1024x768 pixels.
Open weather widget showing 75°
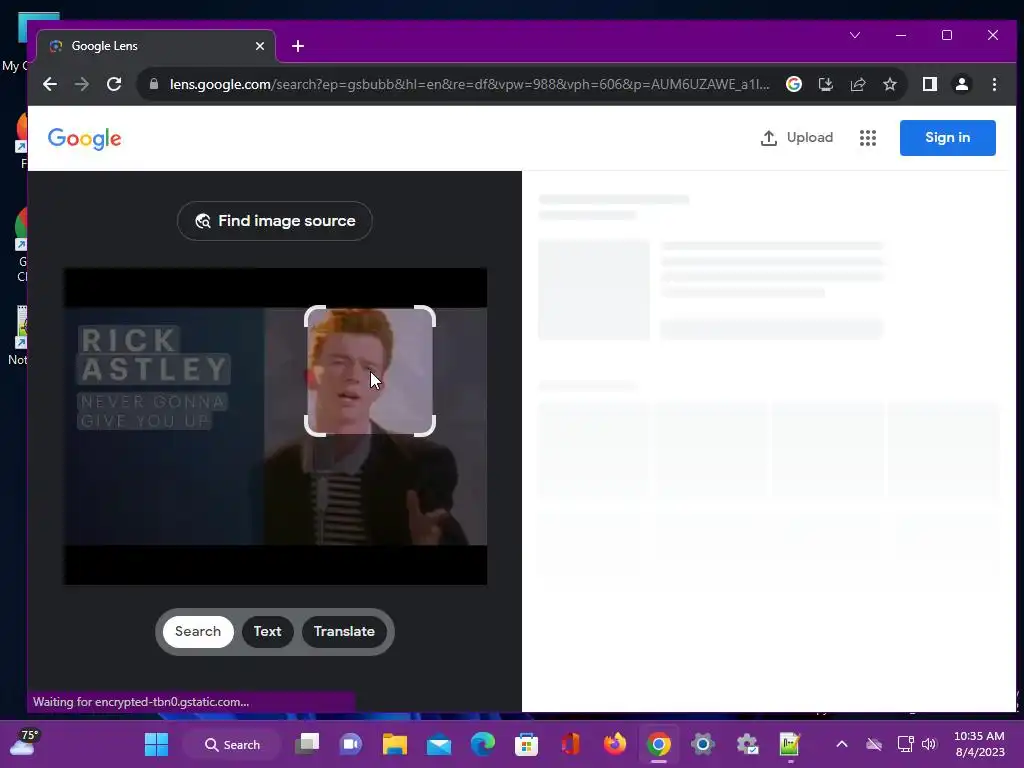(24, 743)
